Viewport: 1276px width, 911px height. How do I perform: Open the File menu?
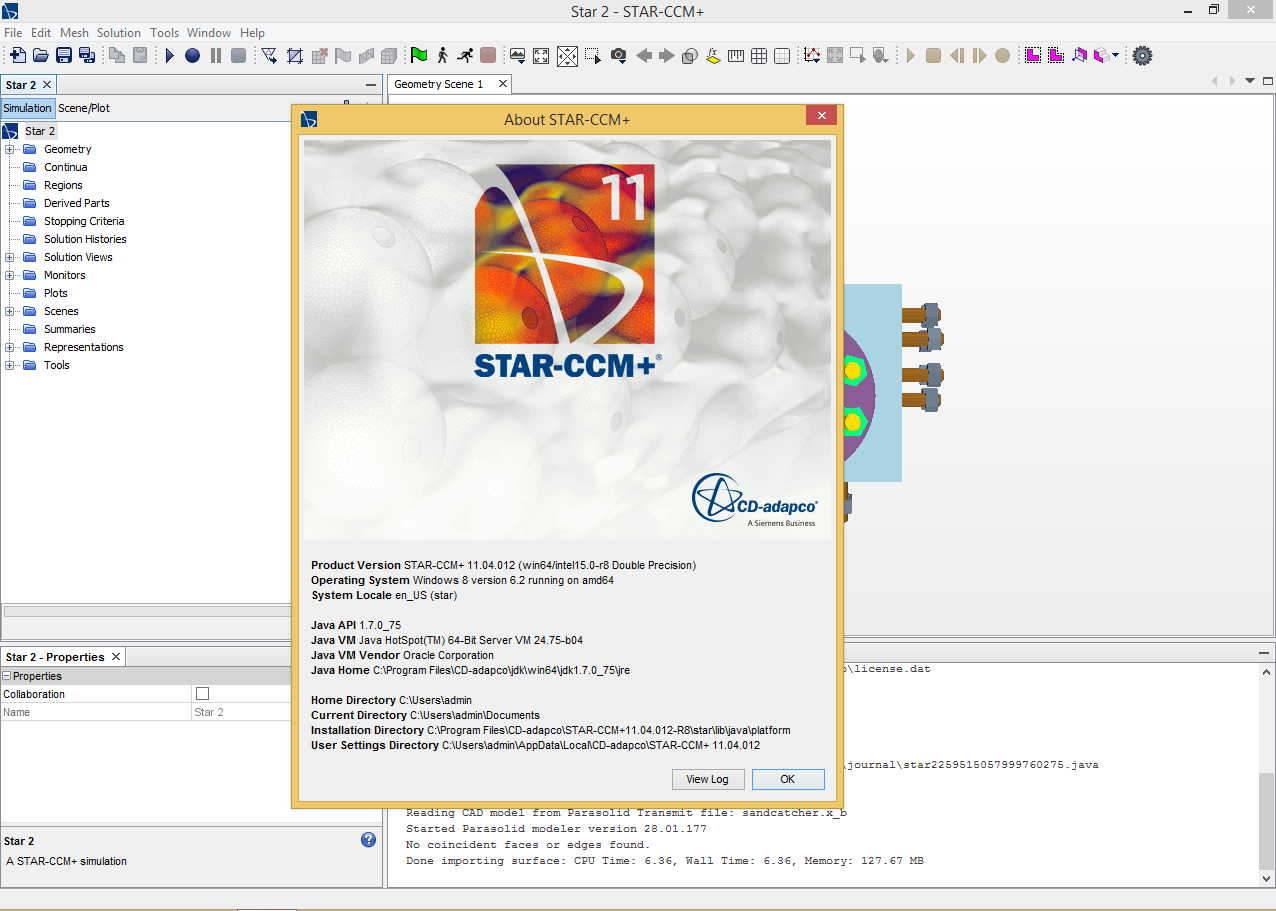(13, 33)
